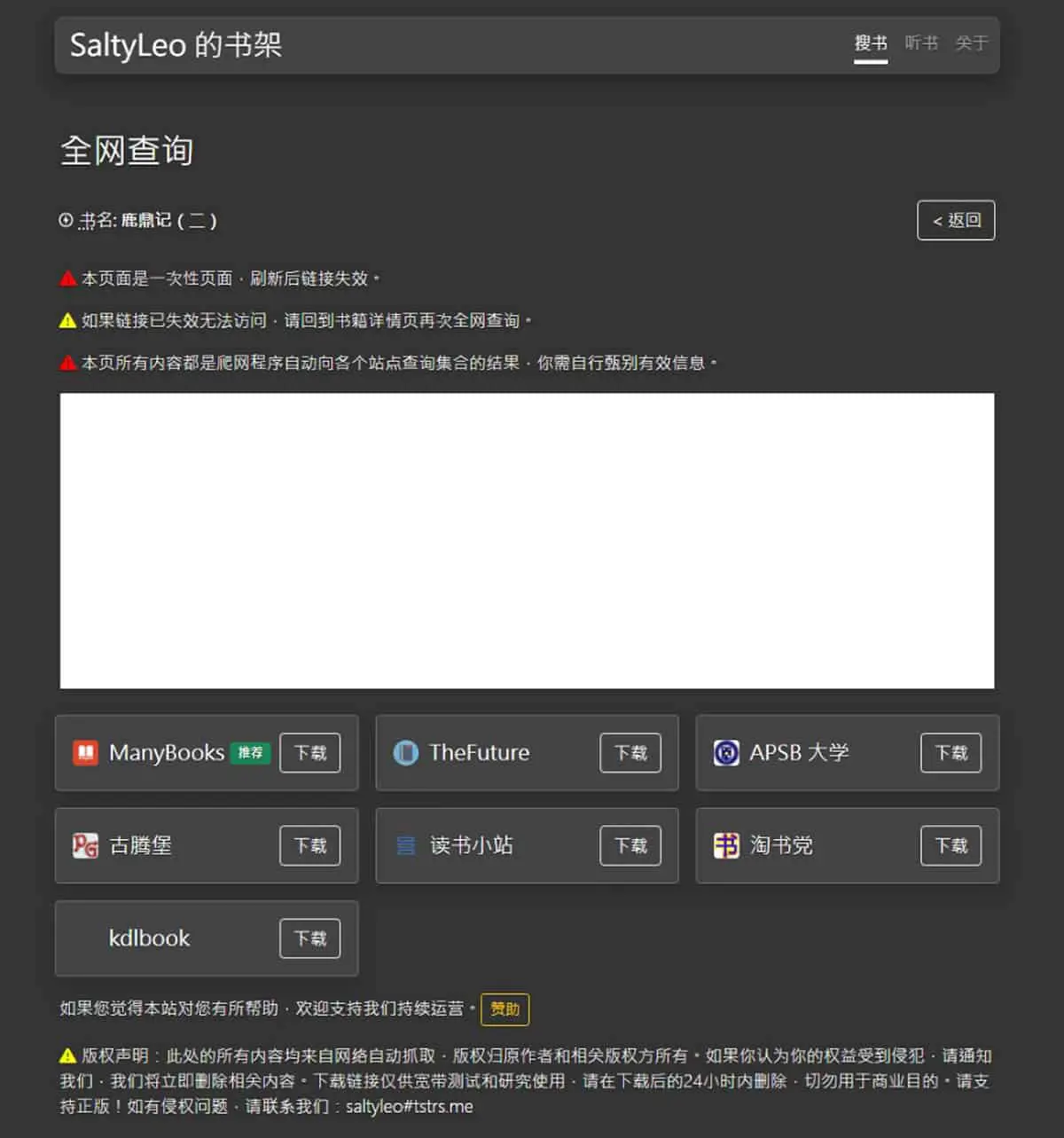1064x1138 pixels.
Task: Click the 读书小站 stacked lines icon
Action: [405, 845]
